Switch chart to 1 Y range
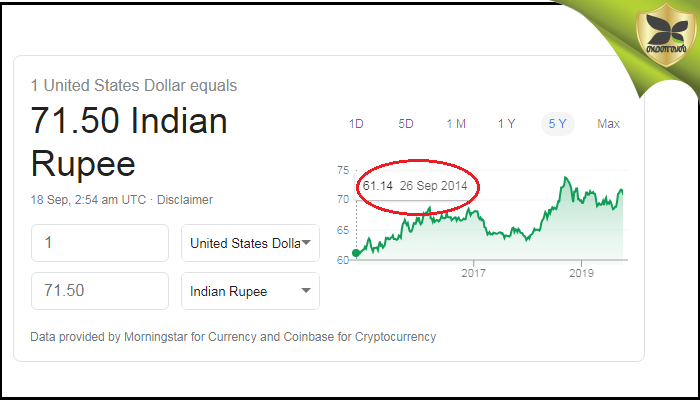 point(507,124)
